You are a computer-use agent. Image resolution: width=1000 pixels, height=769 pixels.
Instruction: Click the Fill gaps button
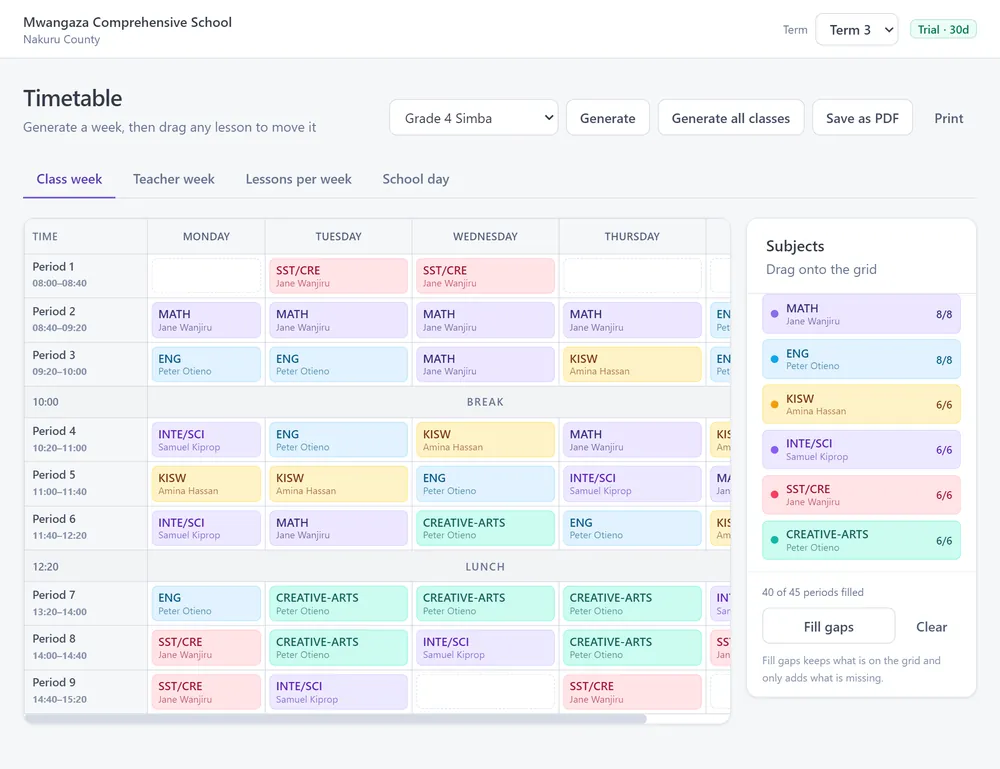pyautogui.click(x=828, y=626)
